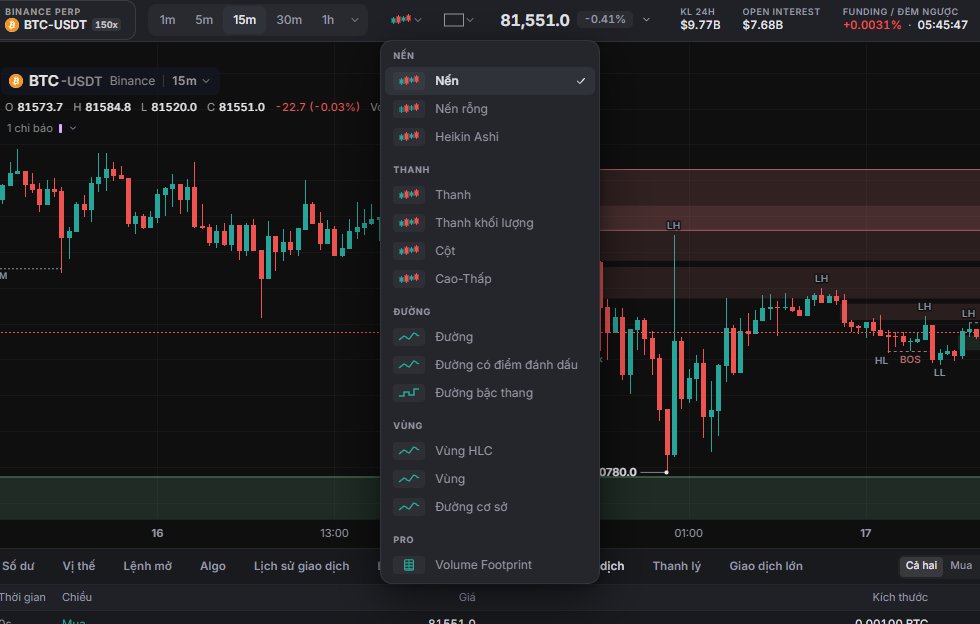Click the chart-type candle icon in toolbar

tap(400, 20)
